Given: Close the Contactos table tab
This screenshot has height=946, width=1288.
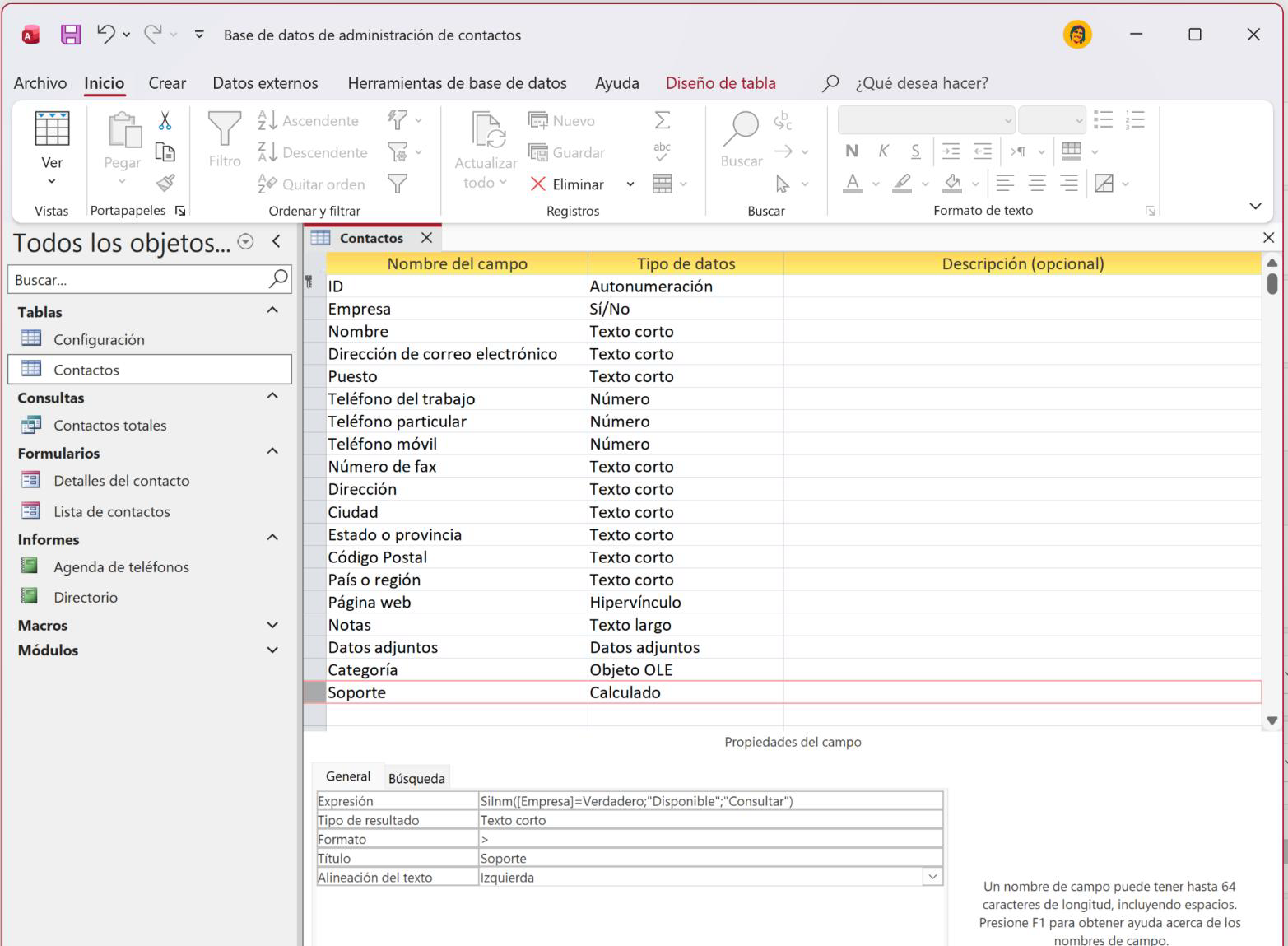Looking at the screenshot, I should (x=426, y=237).
